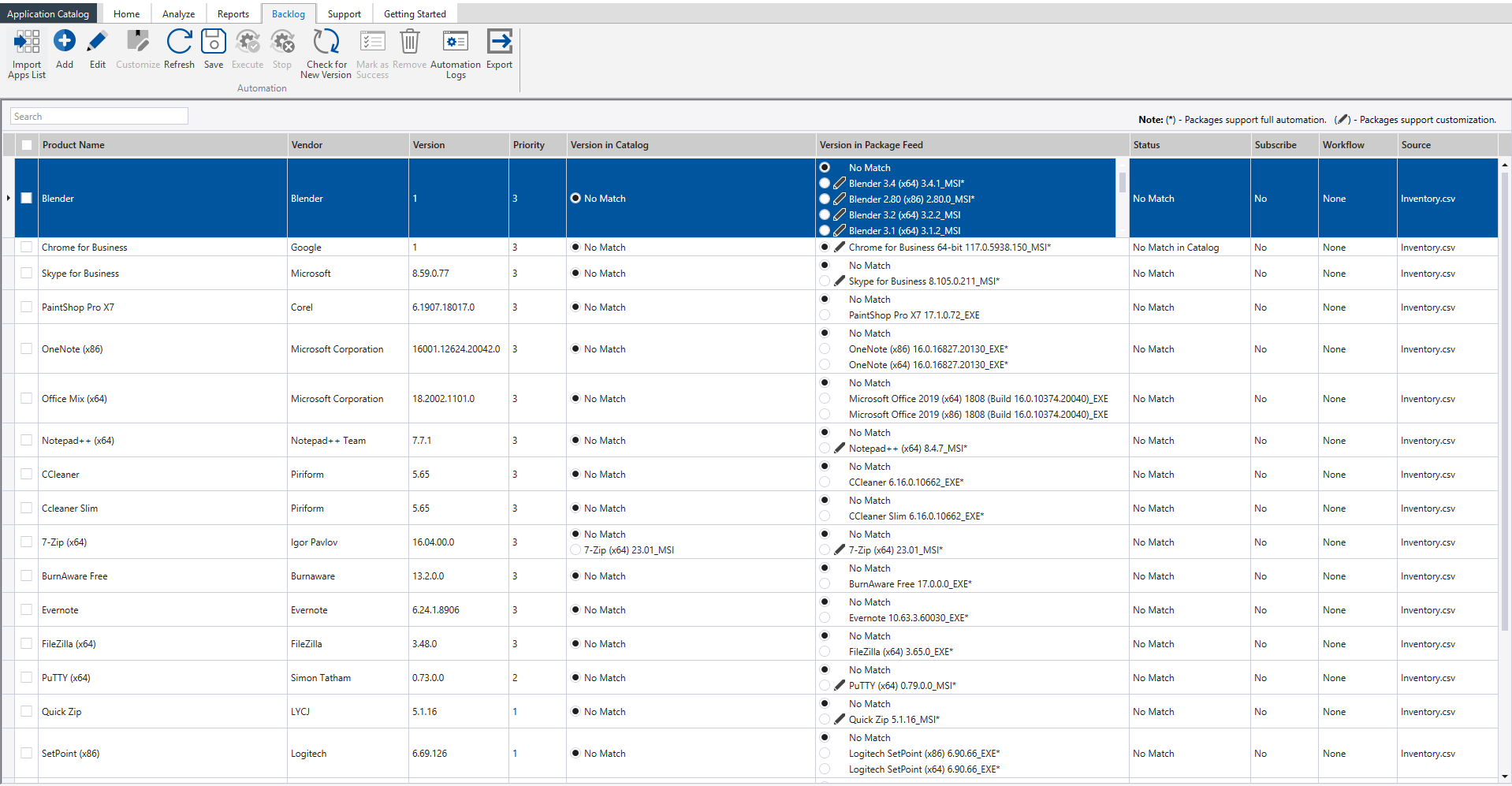
Task: Open the Automation Logs
Action: [455, 41]
